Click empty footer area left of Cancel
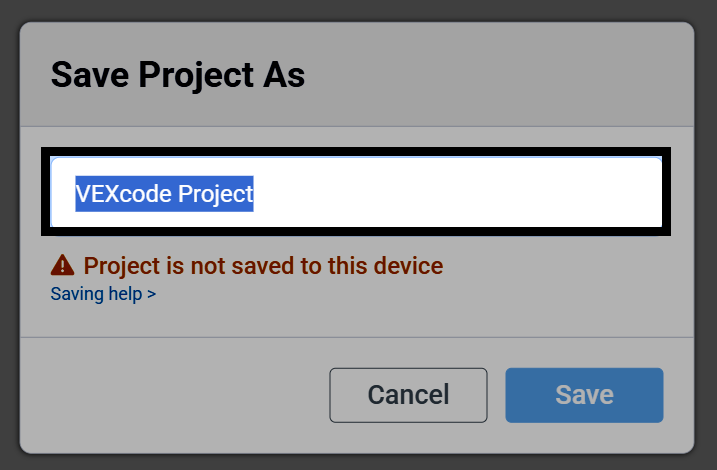The image size is (717, 470). (174, 395)
